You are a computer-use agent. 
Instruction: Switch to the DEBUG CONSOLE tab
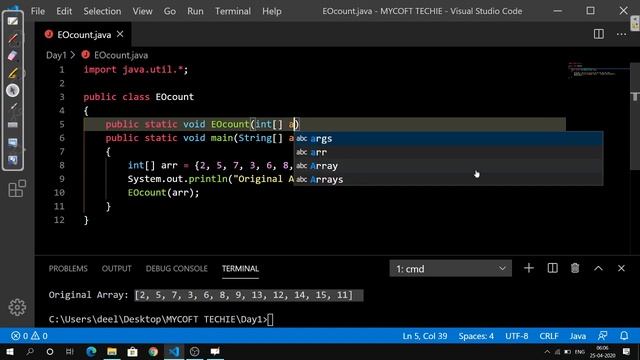click(177, 269)
